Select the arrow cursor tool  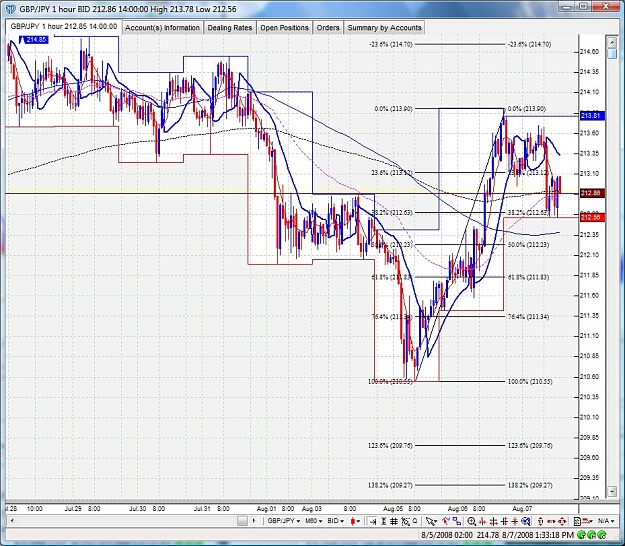[x=430, y=521]
